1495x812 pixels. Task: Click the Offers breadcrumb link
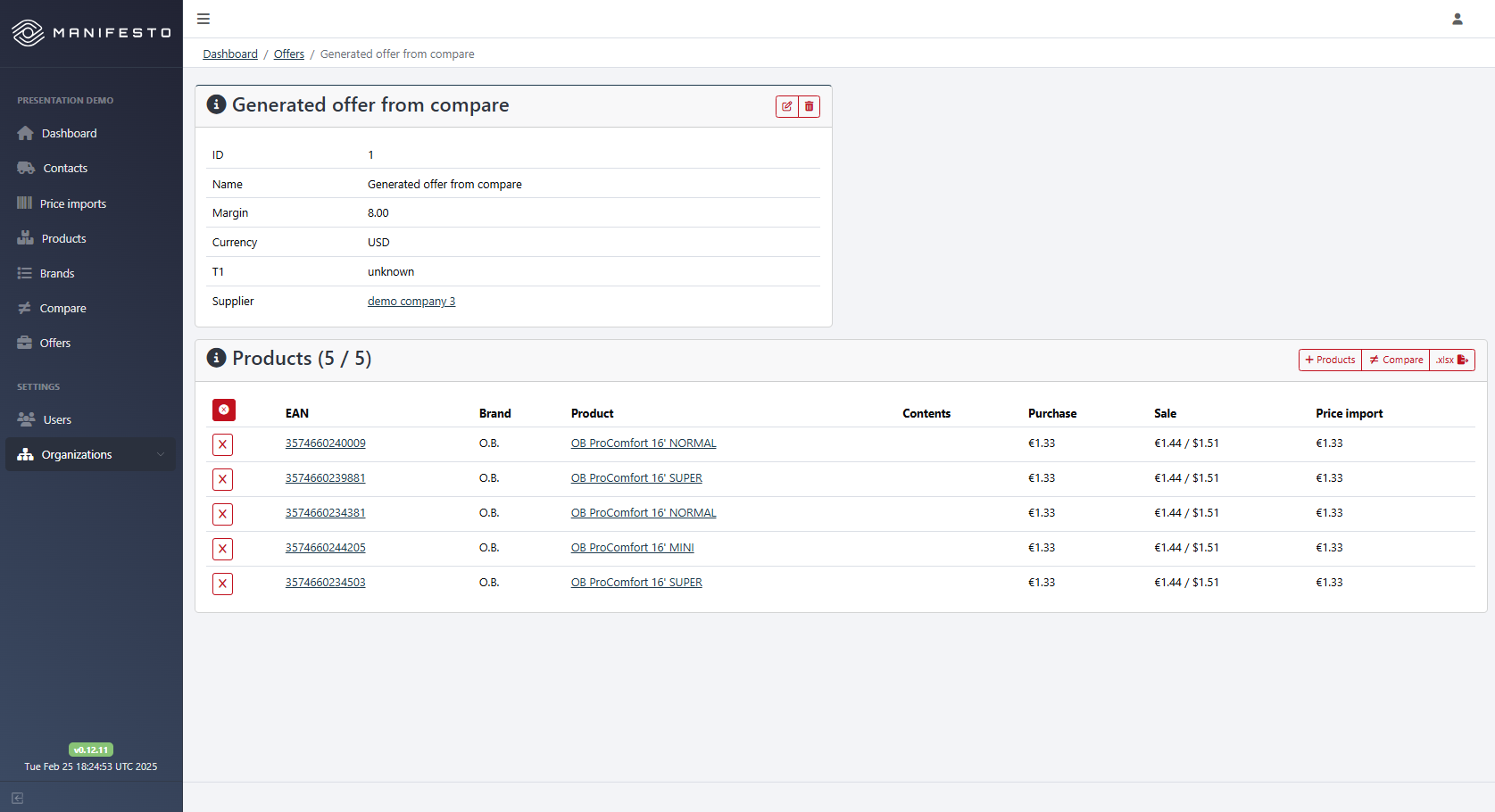(289, 54)
